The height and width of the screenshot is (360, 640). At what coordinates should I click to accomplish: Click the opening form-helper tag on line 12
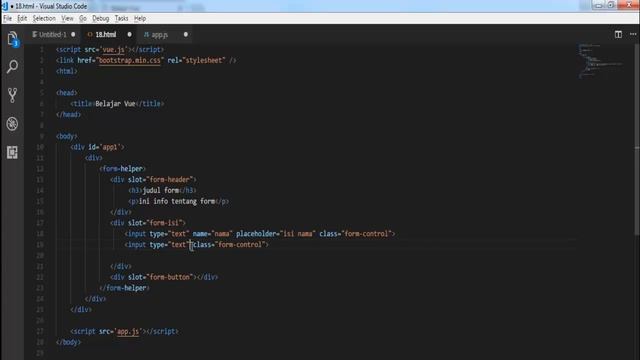click(122, 169)
